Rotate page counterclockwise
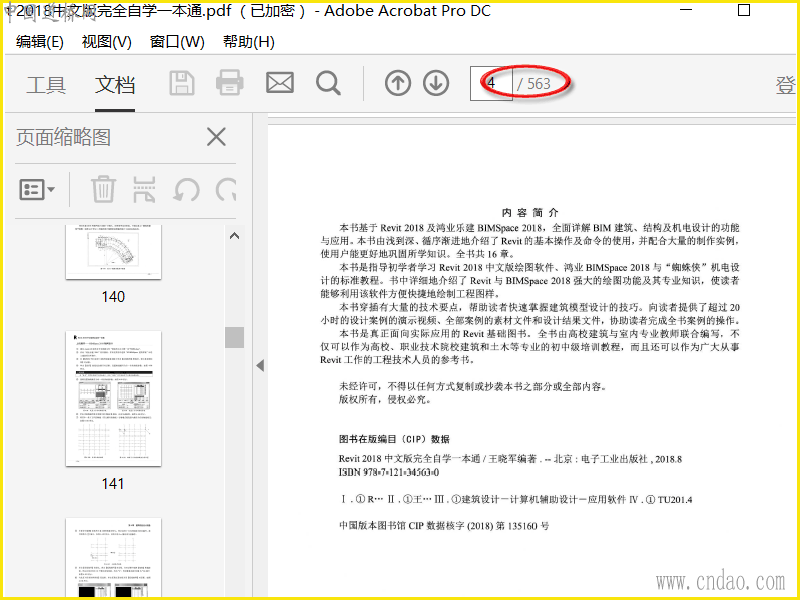This screenshot has height=600, width=800. coord(186,190)
